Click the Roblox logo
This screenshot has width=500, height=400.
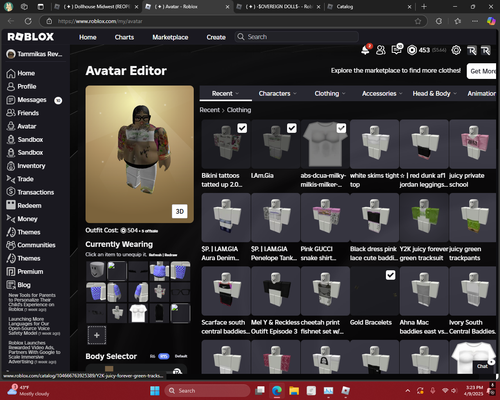pos(31,37)
